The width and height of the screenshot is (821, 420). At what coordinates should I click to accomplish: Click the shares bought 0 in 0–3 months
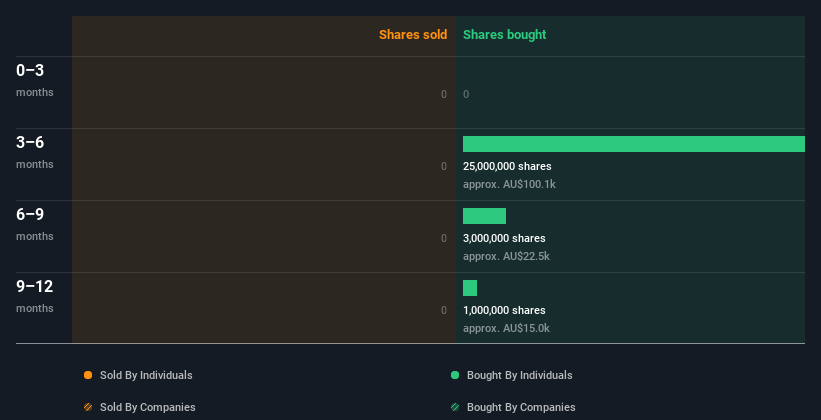[466, 94]
